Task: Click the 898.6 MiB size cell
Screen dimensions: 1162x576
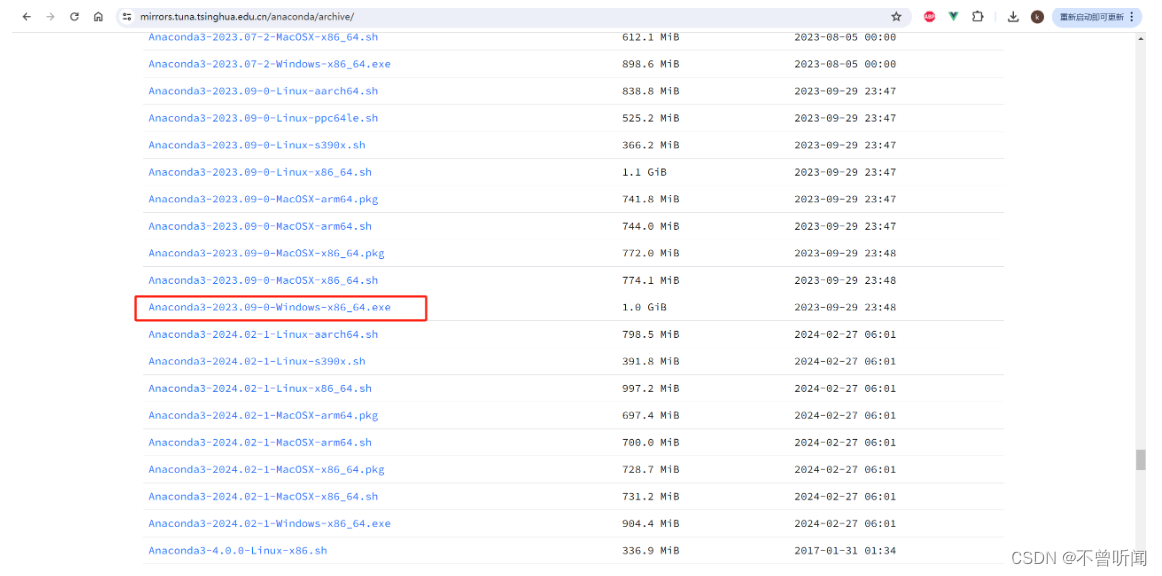Action: tap(651, 64)
